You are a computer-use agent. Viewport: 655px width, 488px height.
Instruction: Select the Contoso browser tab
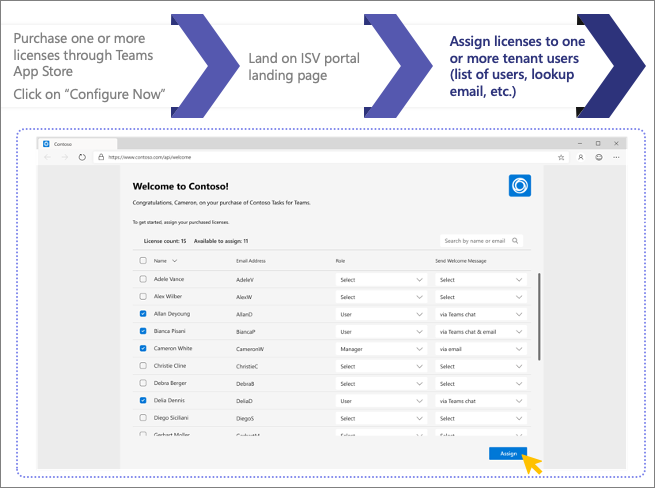click(x=78, y=144)
